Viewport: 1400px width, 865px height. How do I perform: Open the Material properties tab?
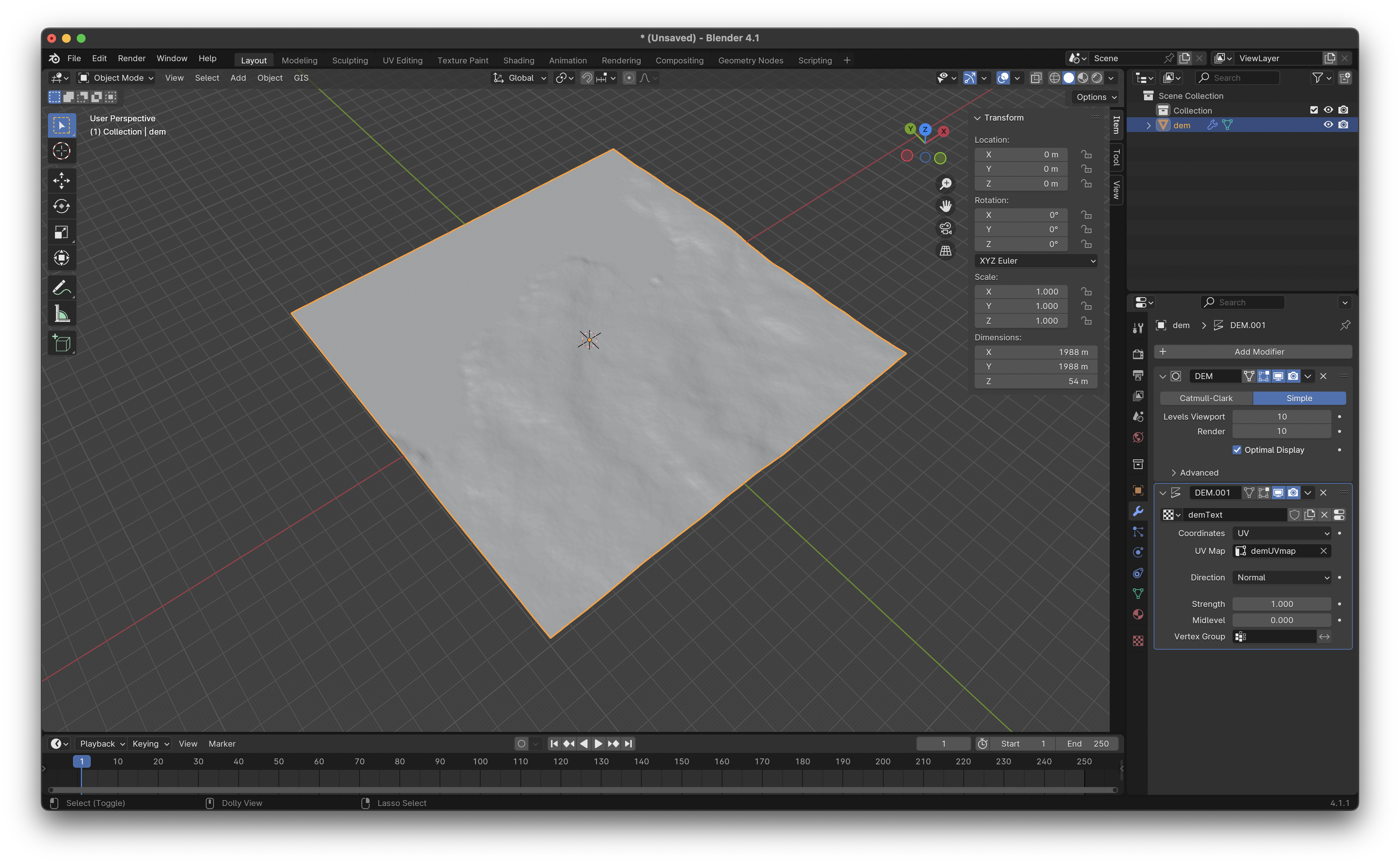1138,614
